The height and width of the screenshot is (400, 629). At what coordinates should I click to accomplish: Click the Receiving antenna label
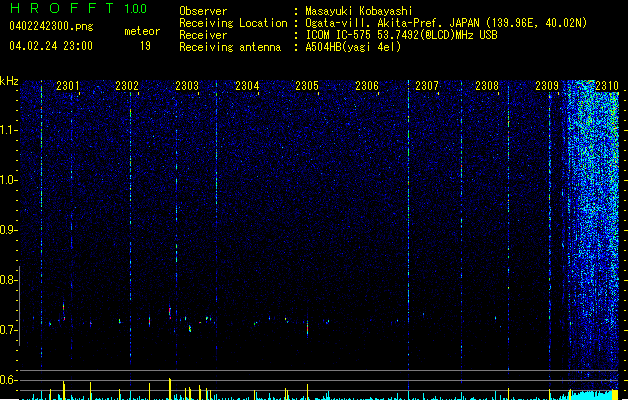(230, 47)
